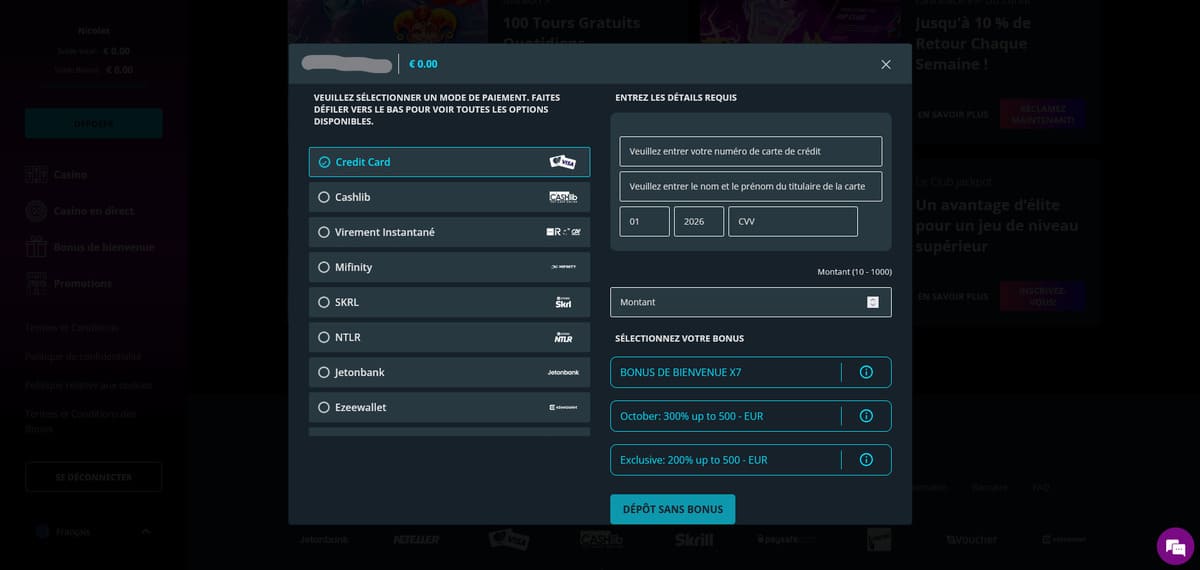Image resolution: width=1200 pixels, height=570 pixels.
Task: Select the Cashlib payment method
Action: tap(449, 197)
